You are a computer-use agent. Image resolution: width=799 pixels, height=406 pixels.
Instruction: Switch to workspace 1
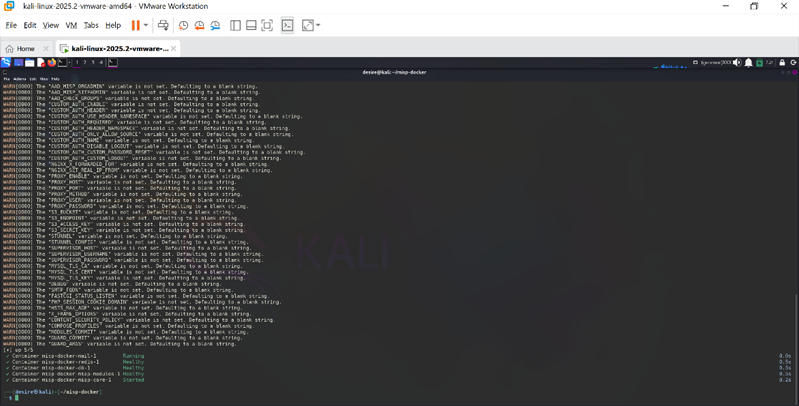77,62
